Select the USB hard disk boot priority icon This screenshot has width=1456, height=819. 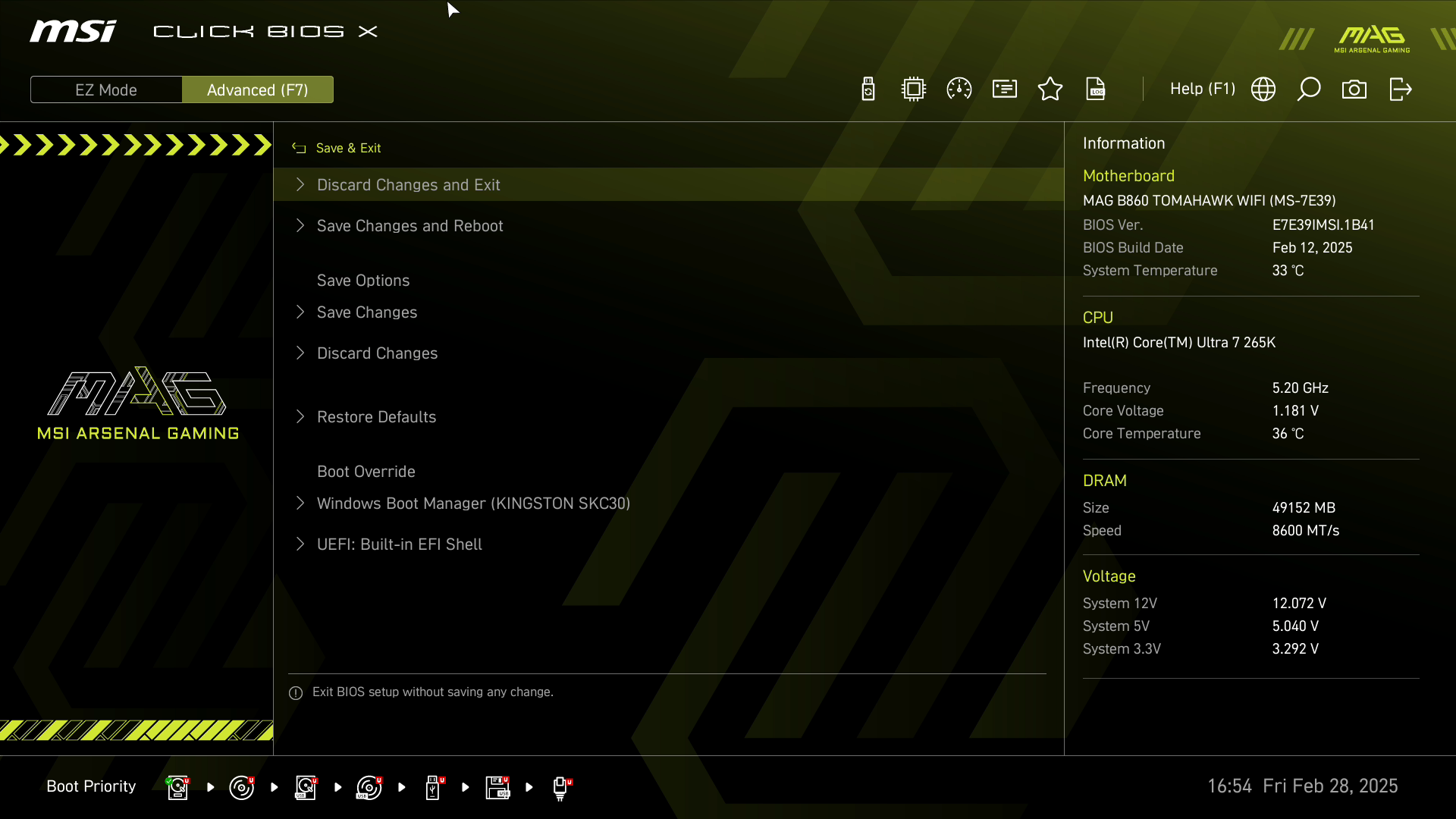click(306, 787)
